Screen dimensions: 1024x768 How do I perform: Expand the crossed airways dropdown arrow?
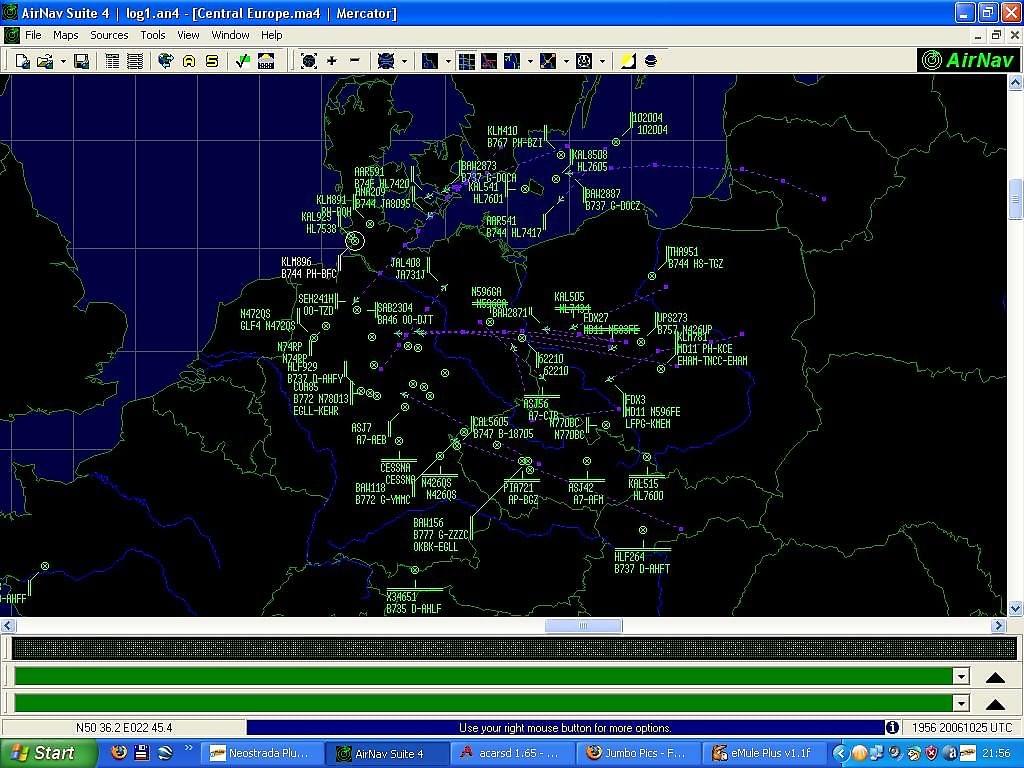tap(566, 62)
